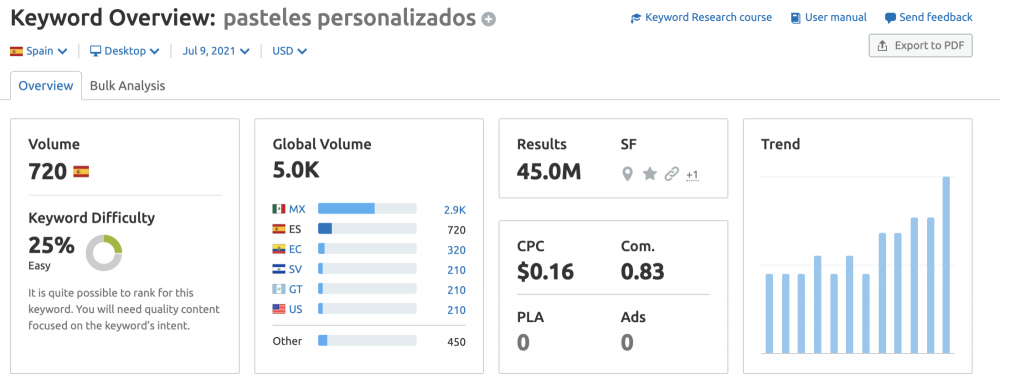
Task: Click the Export to PDF button
Action: (x=920, y=46)
